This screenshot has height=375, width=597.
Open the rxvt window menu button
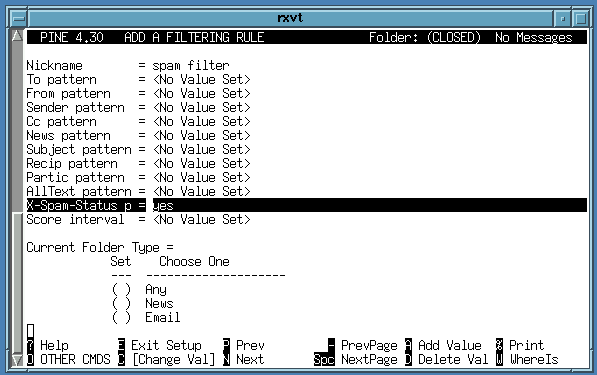[x=18, y=18]
